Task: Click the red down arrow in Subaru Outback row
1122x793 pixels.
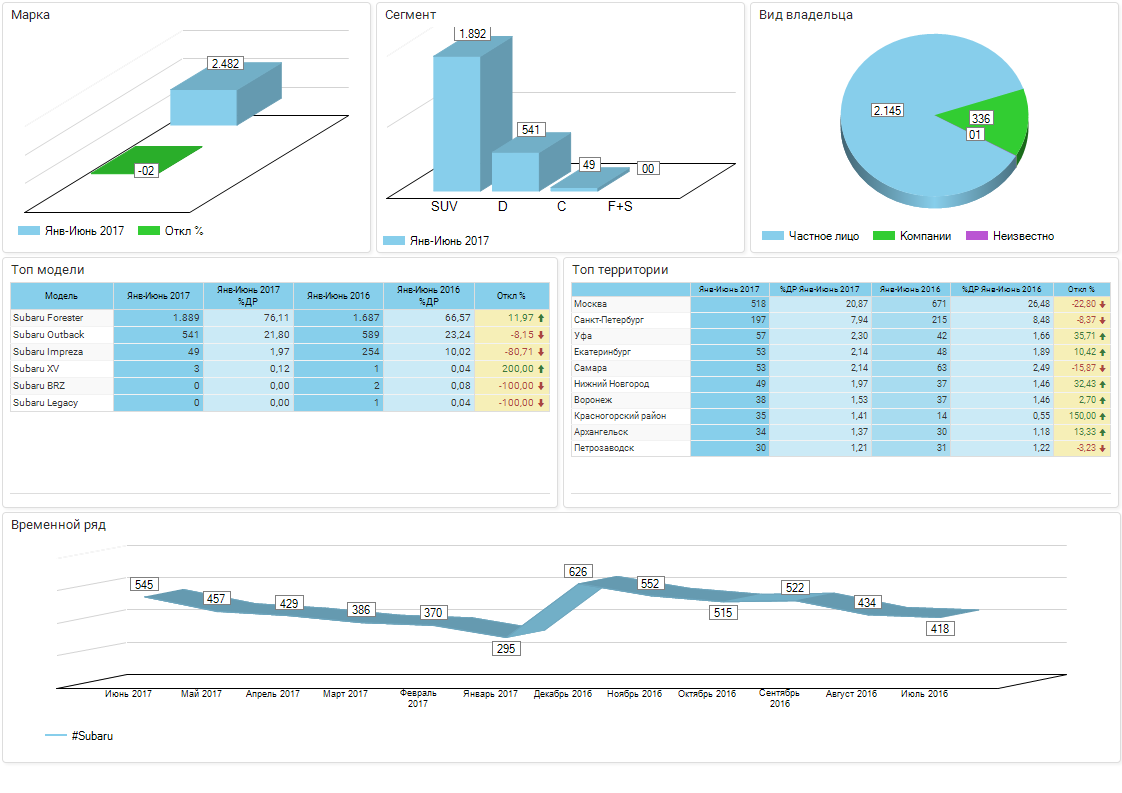Action: pos(541,335)
